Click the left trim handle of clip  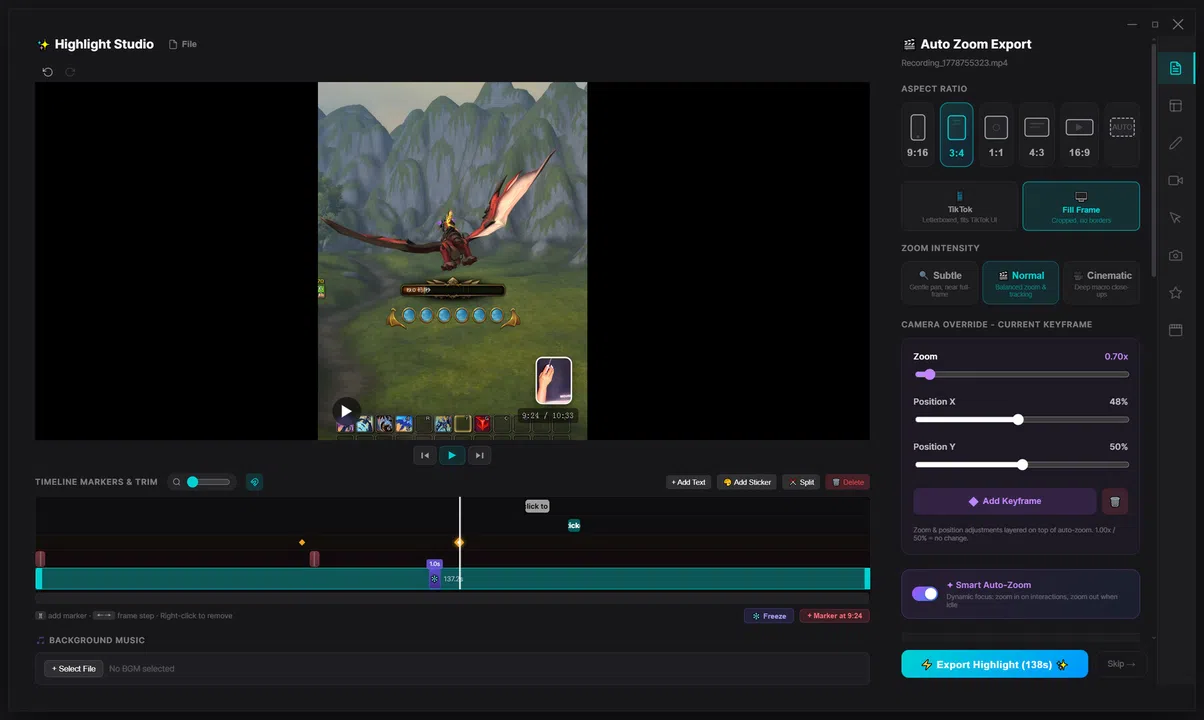click(x=39, y=578)
